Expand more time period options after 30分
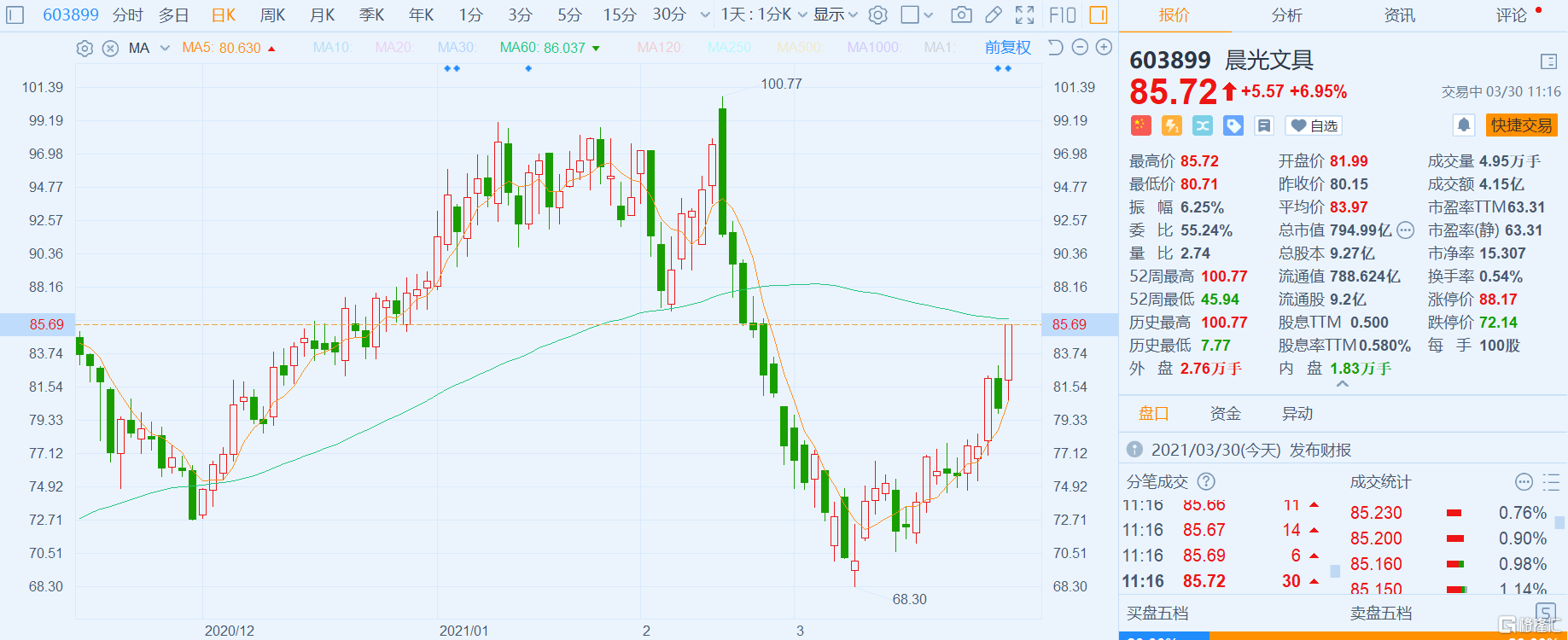 tap(705, 15)
